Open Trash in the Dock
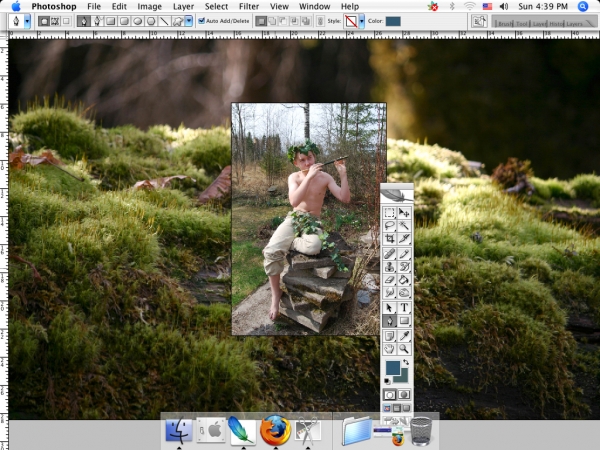 coord(421,431)
